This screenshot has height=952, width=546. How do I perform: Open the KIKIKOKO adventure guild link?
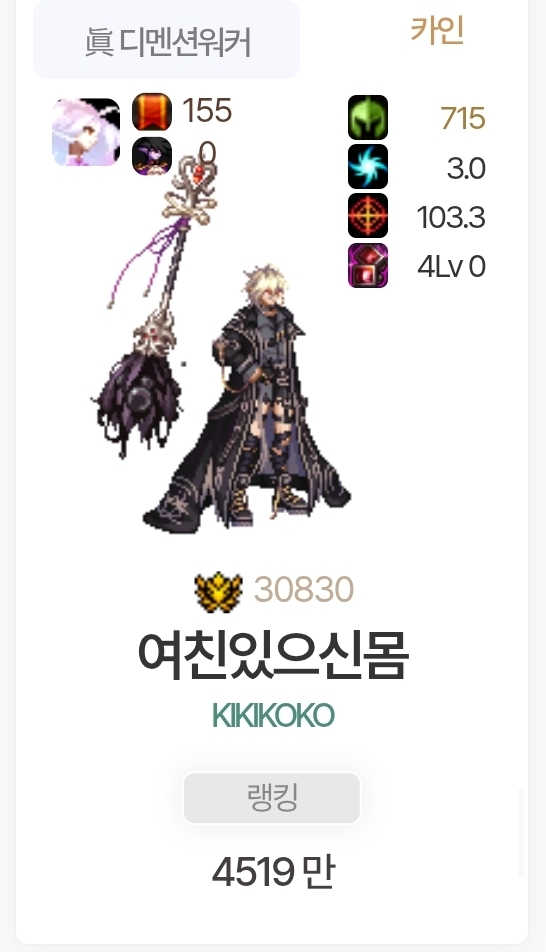click(x=273, y=715)
